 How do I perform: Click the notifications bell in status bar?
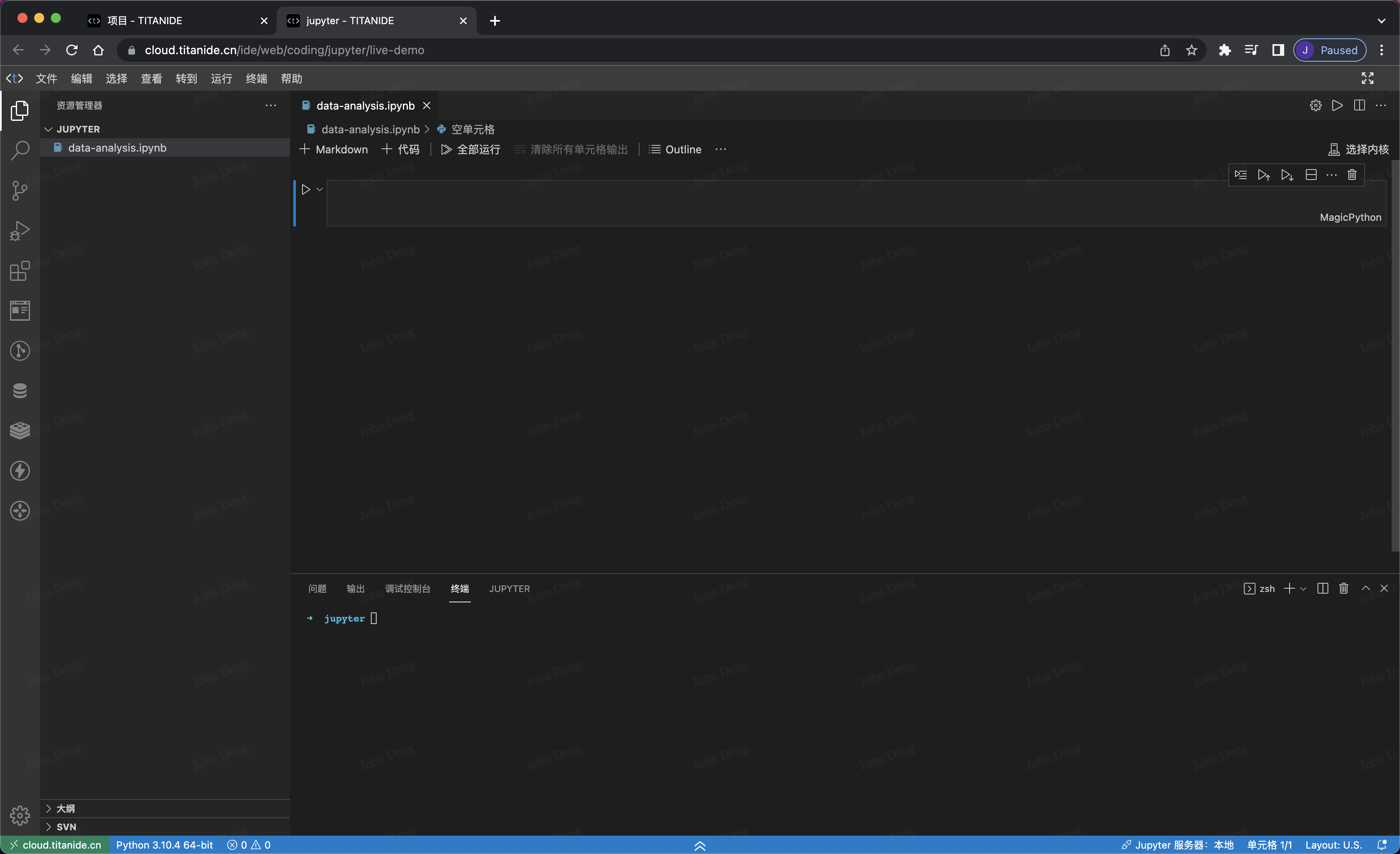[1382, 845]
